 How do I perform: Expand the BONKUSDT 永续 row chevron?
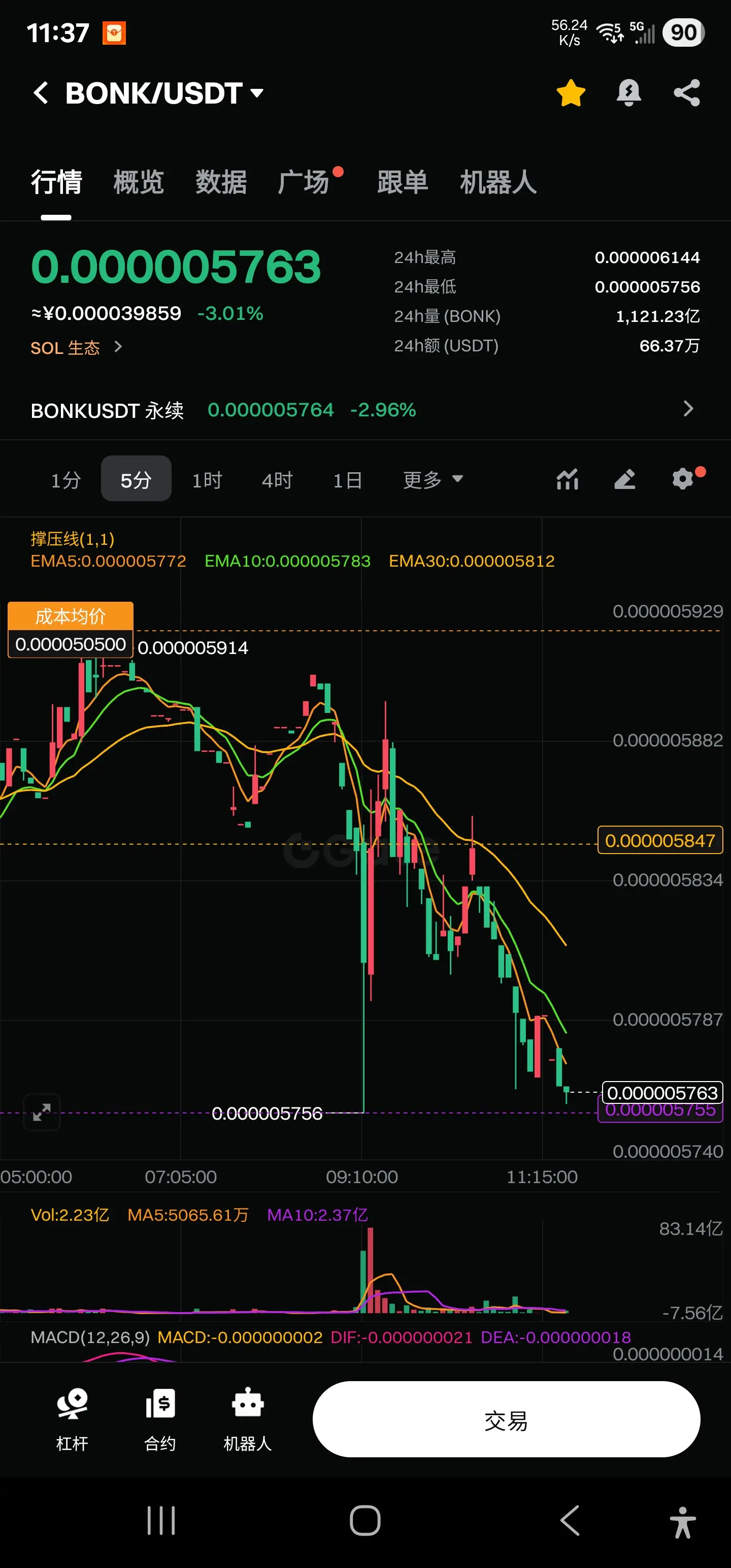click(x=688, y=408)
